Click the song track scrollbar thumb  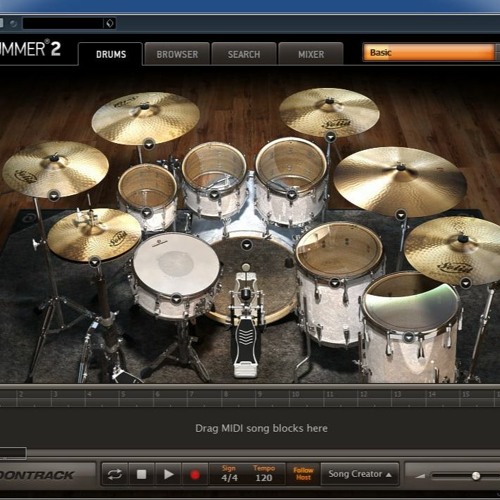(x=13, y=453)
